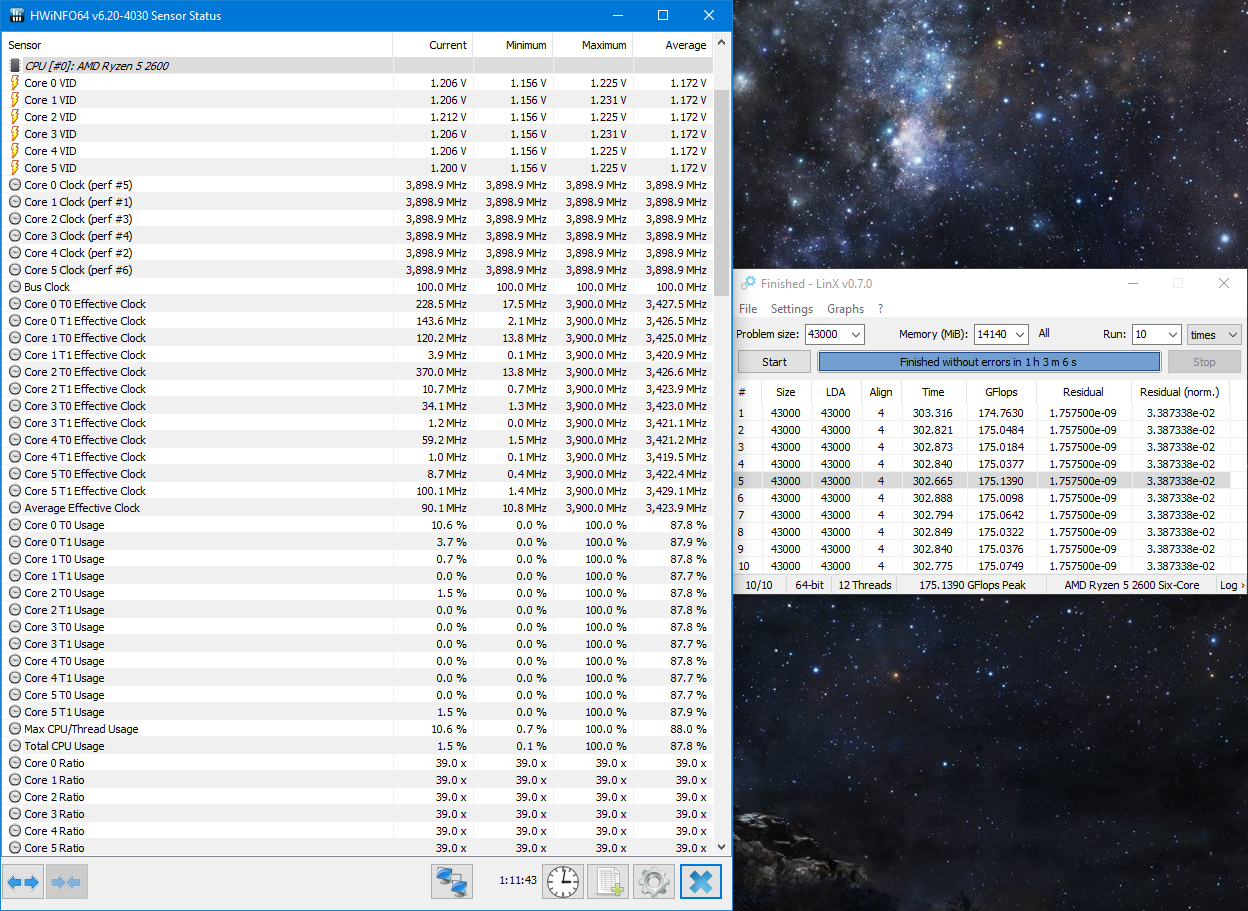Select the Core 2 VID row
Viewport: 1248px width, 911px height.
357,117
